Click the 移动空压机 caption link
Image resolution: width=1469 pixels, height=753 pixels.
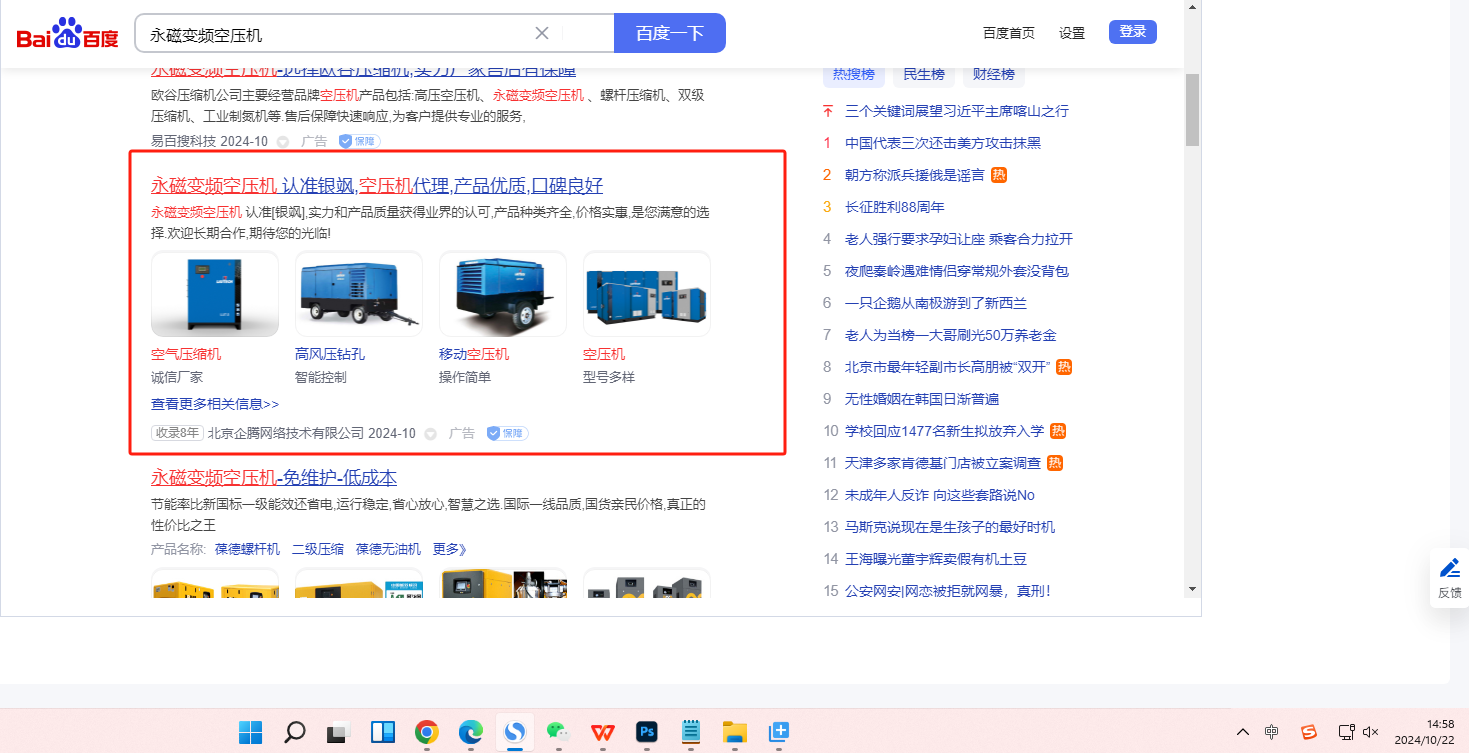[474, 354]
